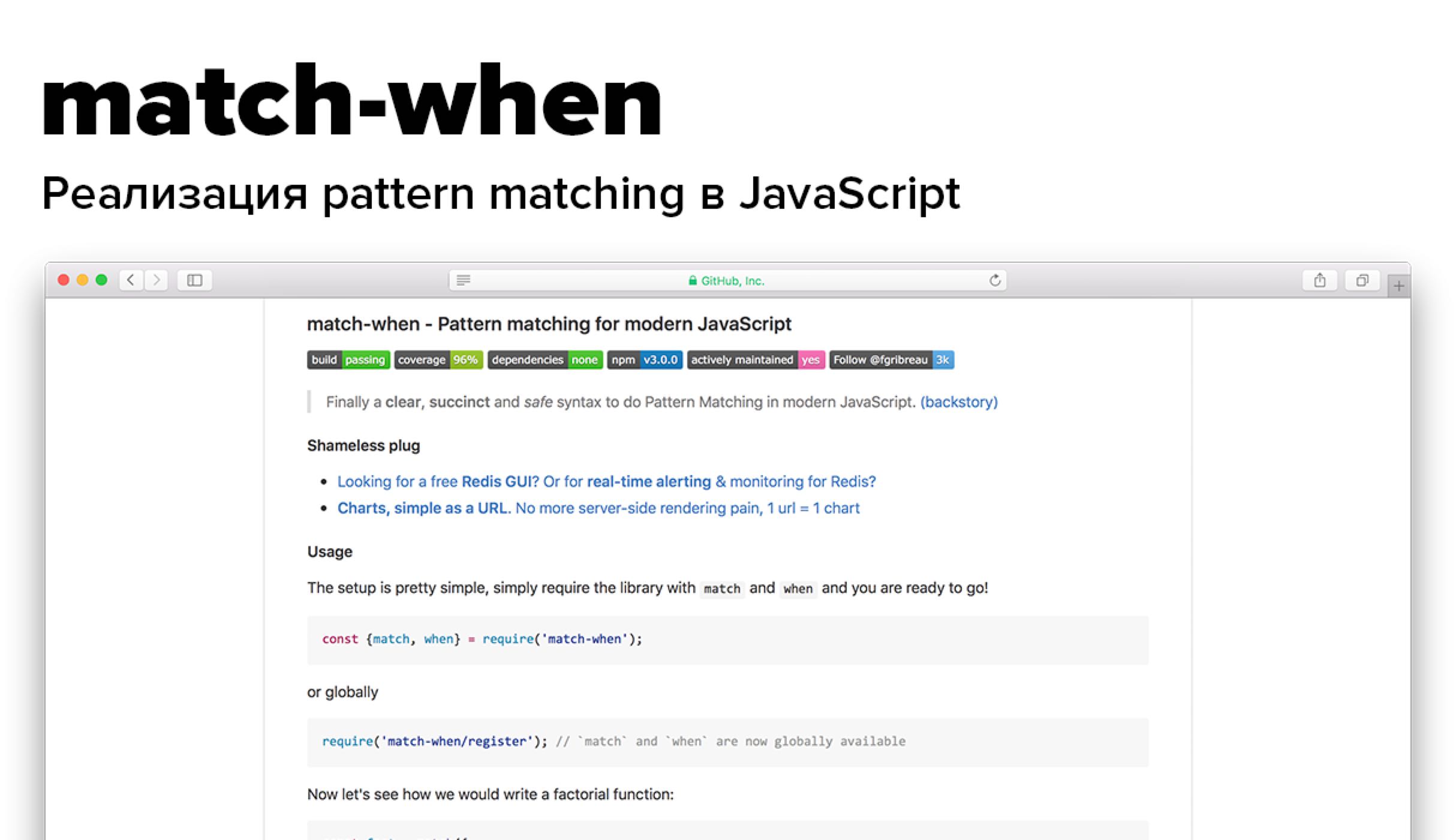Go forward with Safari's forward arrow

[x=157, y=280]
